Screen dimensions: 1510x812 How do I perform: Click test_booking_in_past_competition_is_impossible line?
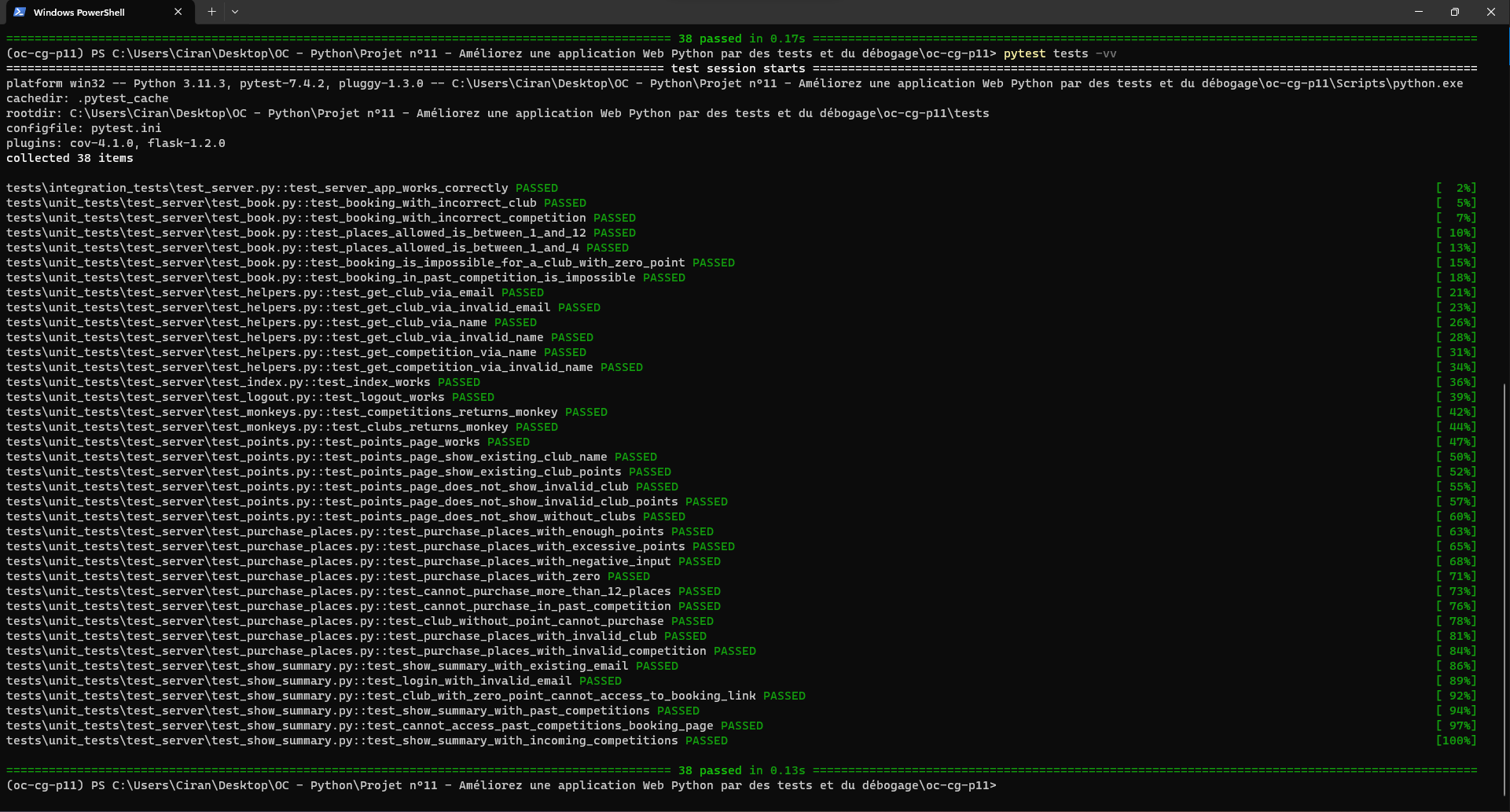click(x=346, y=277)
